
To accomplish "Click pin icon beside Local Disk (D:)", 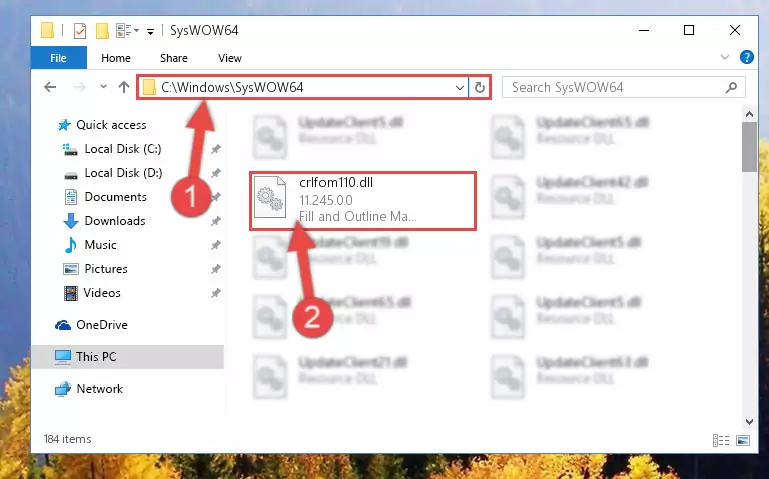I will coord(216,173).
